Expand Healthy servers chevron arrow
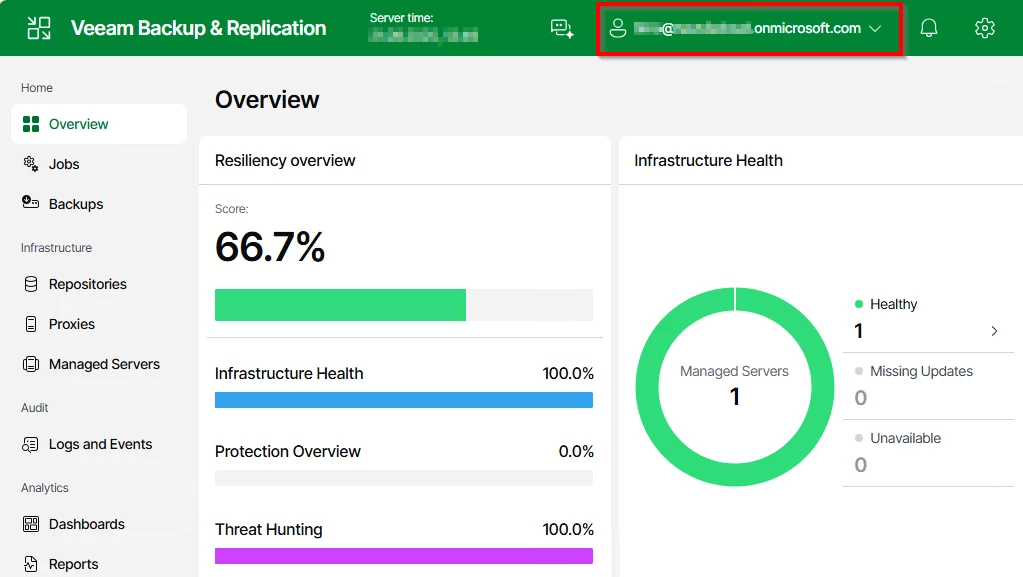This screenshot has height=577, width=1023. click(994, 331)
